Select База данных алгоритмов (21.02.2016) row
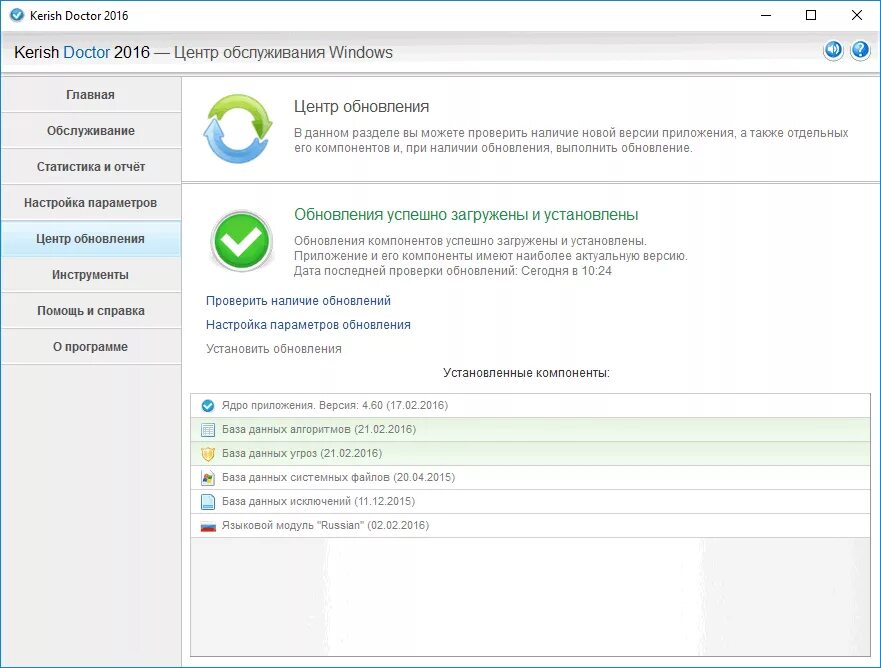This screenshot has height=668, width=881. (530, 430)
